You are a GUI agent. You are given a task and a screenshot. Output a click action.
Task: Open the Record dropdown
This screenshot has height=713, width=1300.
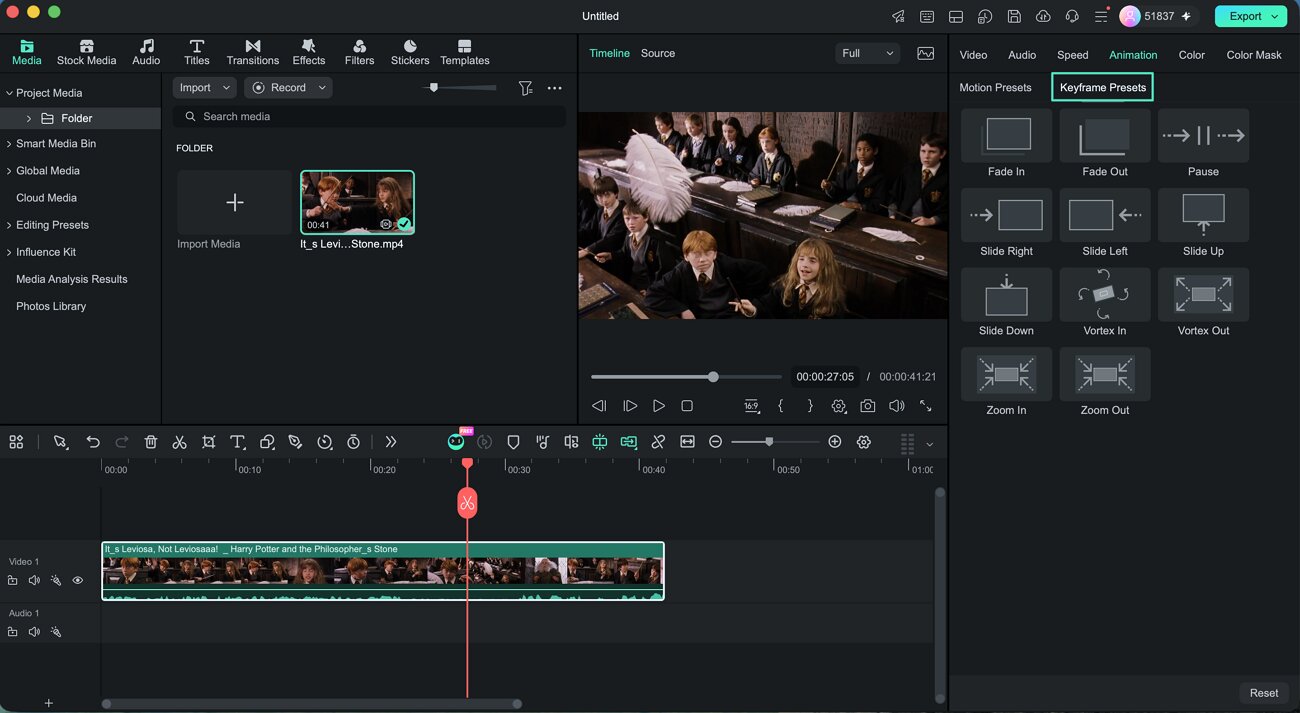click(288, 88)
